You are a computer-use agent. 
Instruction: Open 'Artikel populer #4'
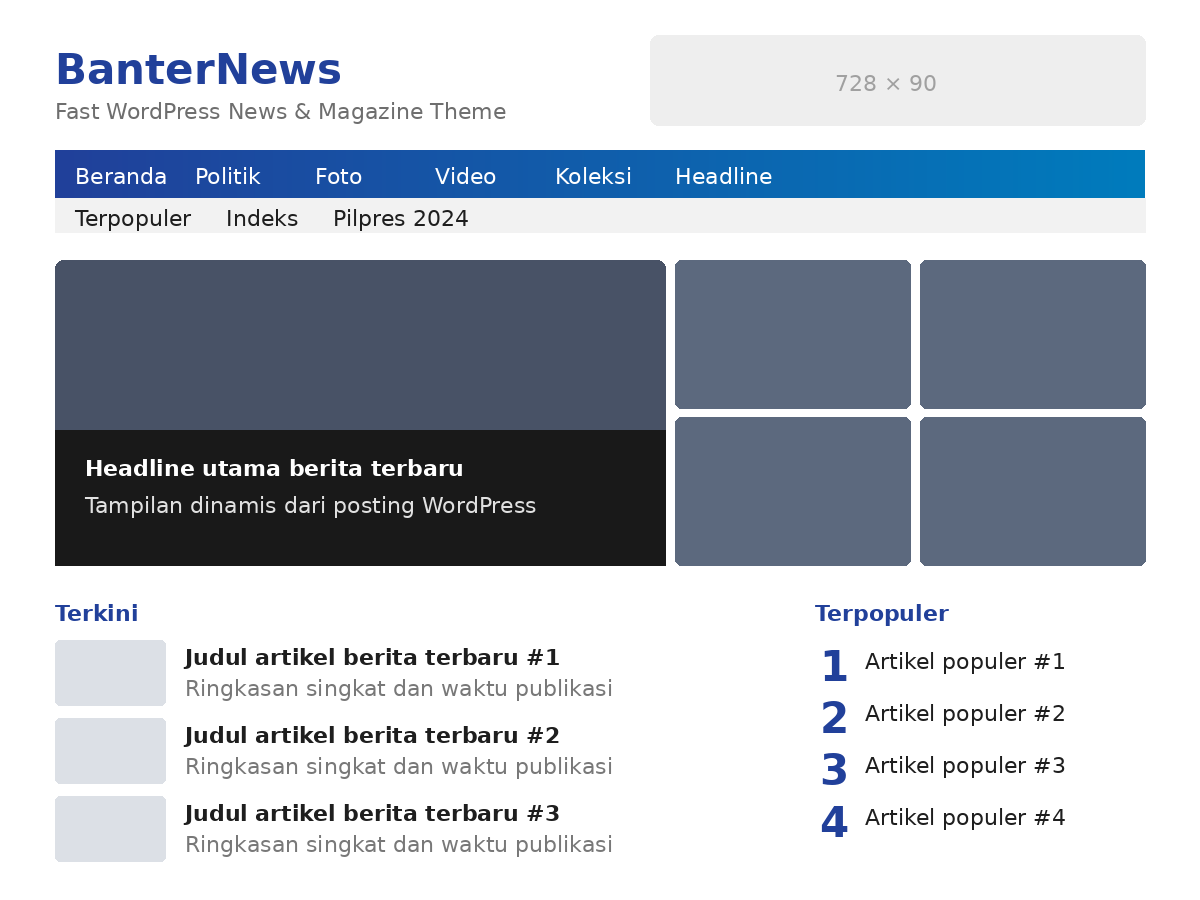coord(965,818)
